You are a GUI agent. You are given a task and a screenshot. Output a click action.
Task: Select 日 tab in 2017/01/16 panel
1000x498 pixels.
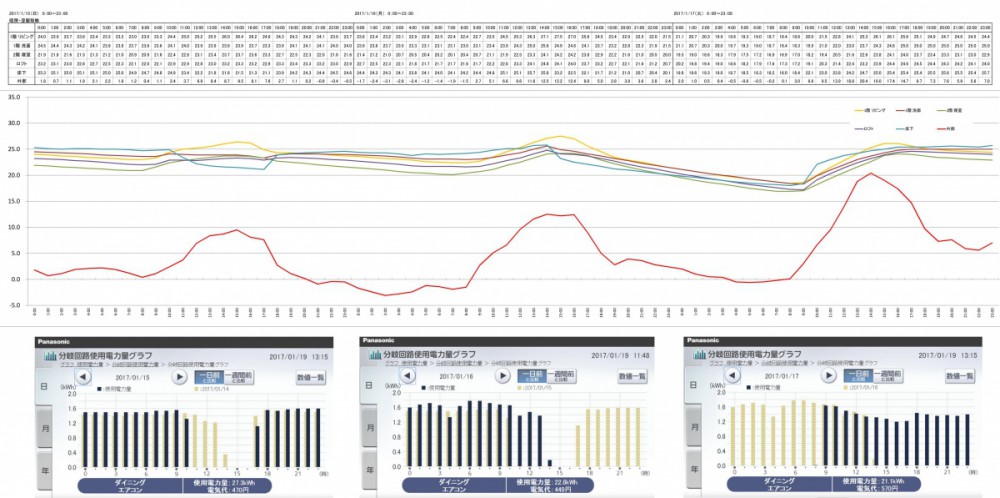pos(368,385)
